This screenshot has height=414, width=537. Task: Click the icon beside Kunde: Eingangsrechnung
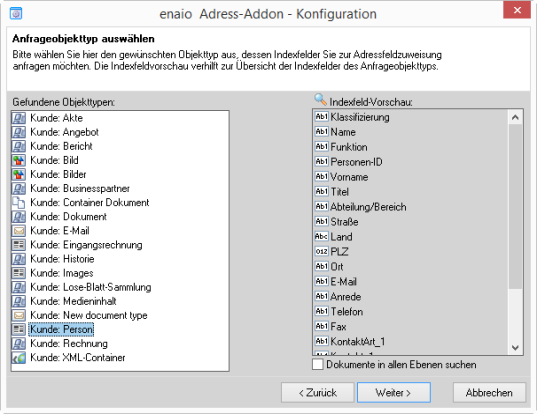tap(19, 245)
